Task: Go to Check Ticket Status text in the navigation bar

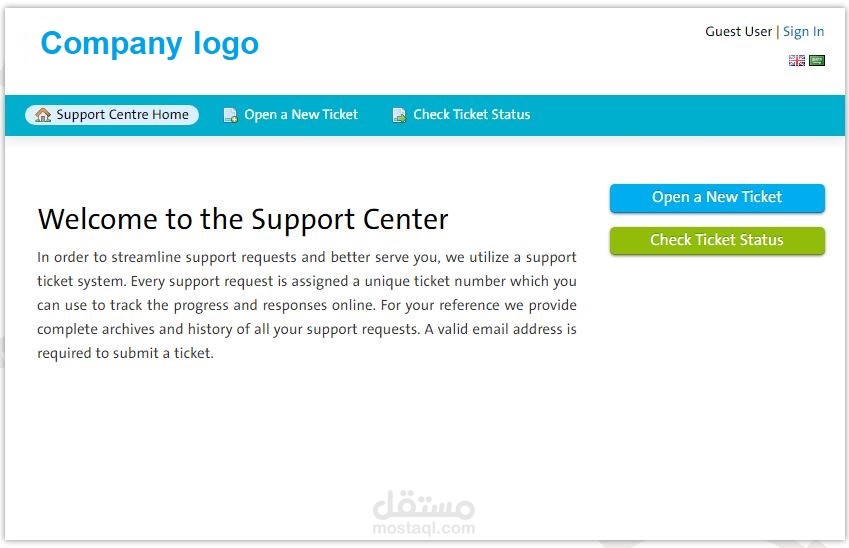Action: click(472, 115)
